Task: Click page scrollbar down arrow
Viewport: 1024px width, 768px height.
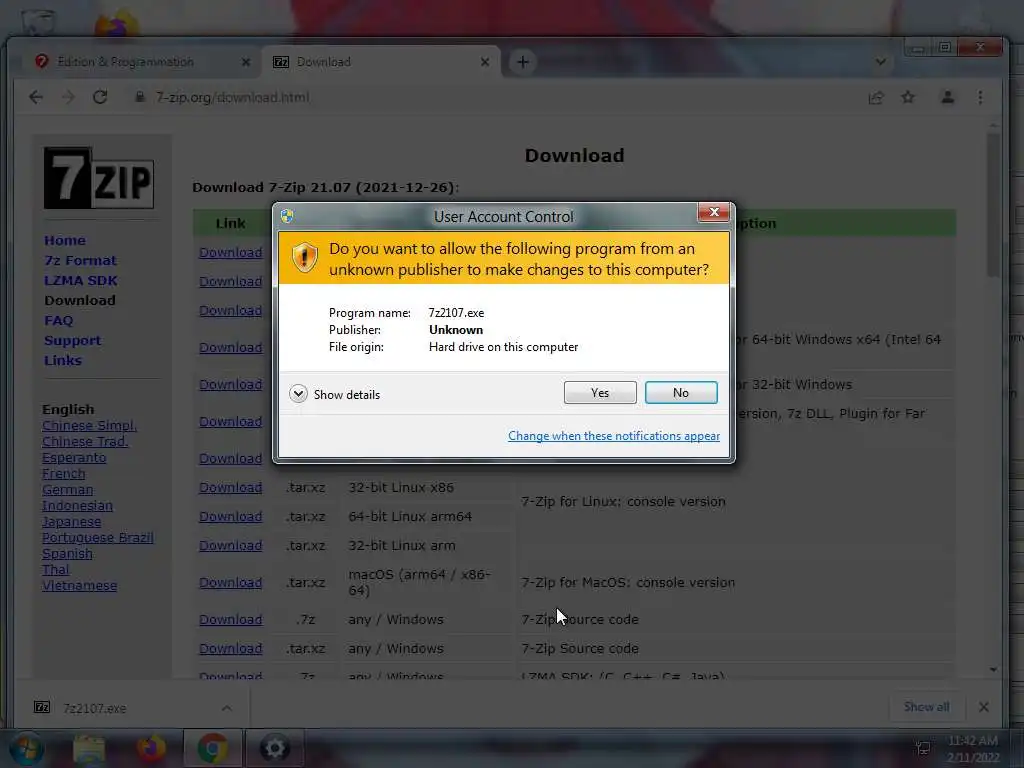Action: point(993,669)
